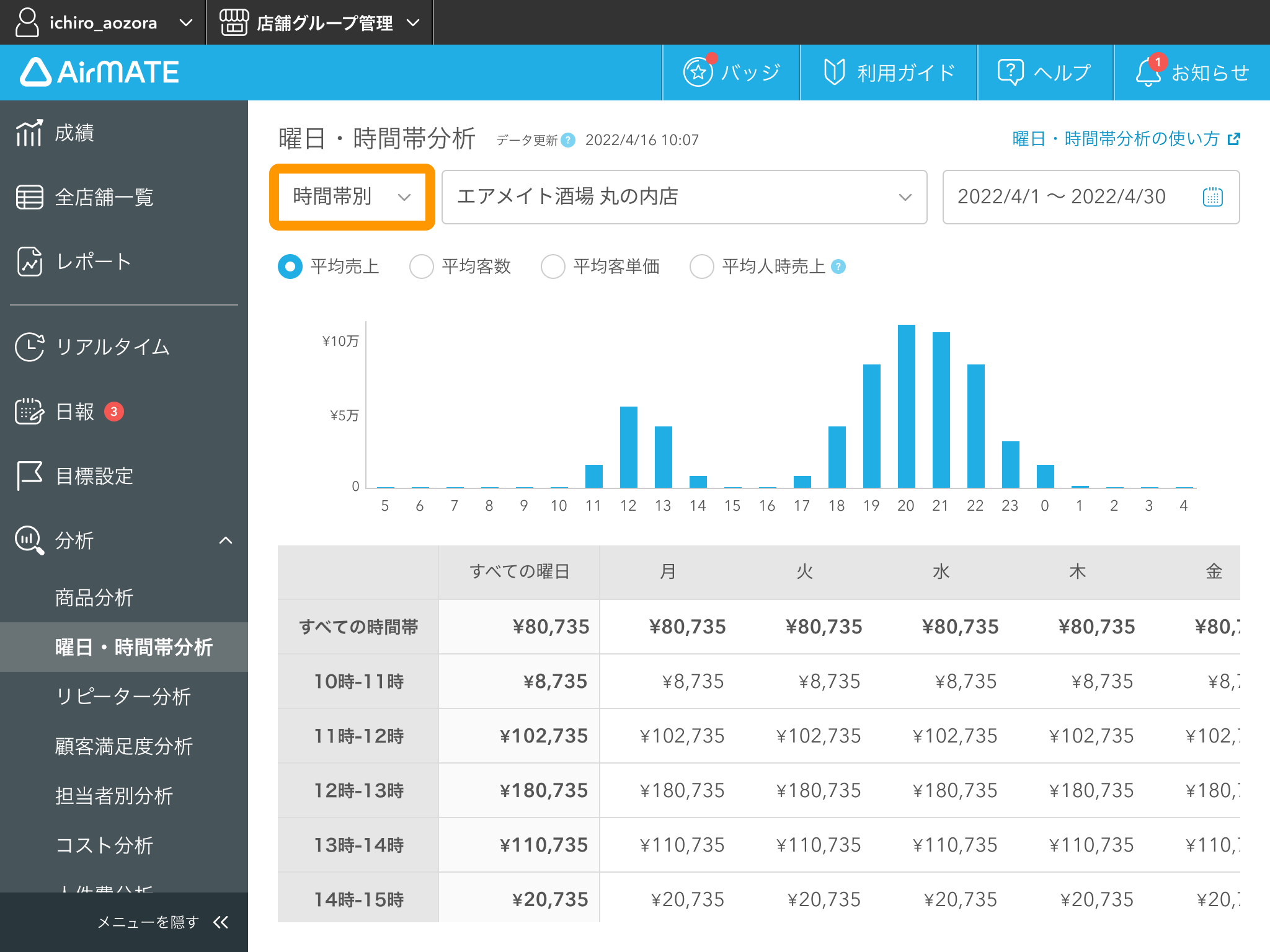Click the 火 column header

pyautogui.click(x=804, y=571)
